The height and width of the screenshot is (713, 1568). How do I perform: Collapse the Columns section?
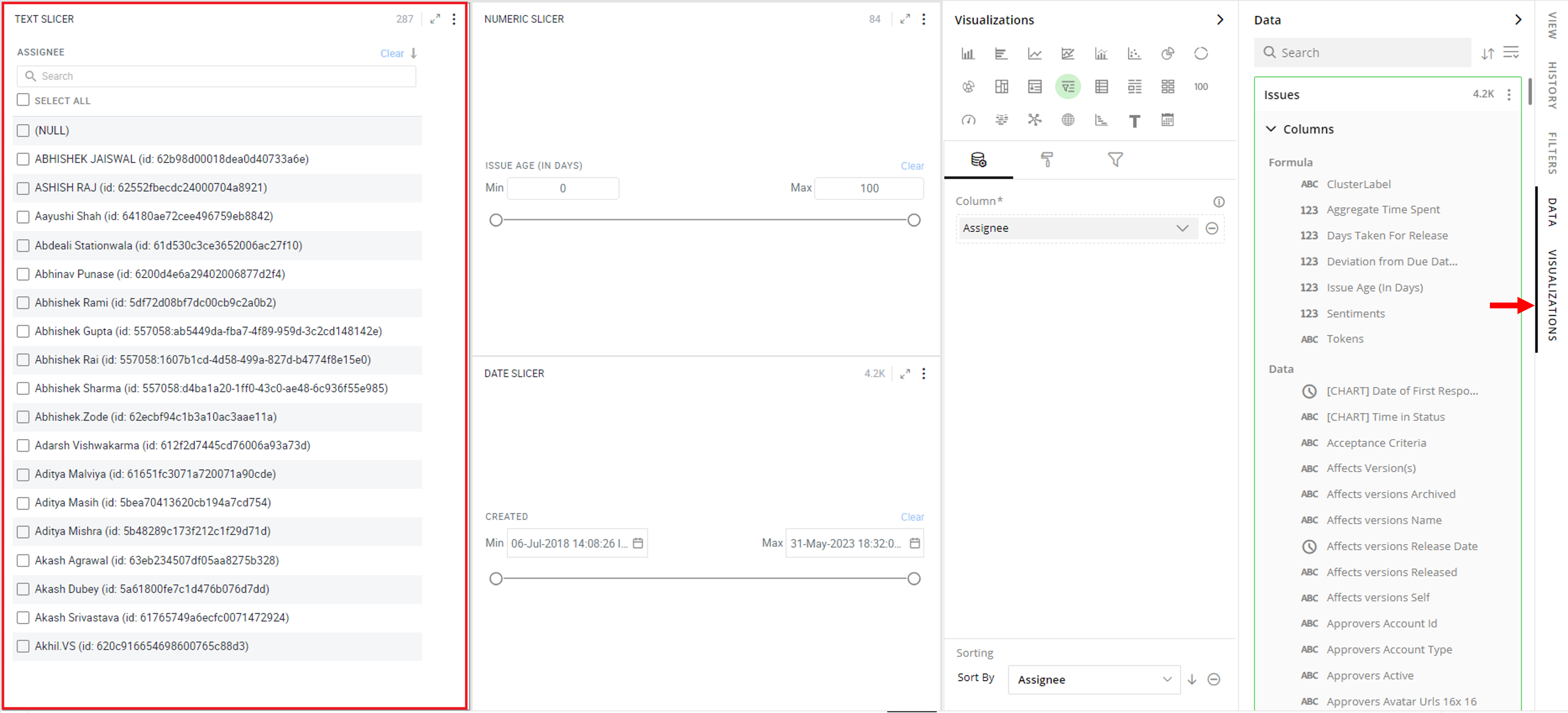(1270, 129)
